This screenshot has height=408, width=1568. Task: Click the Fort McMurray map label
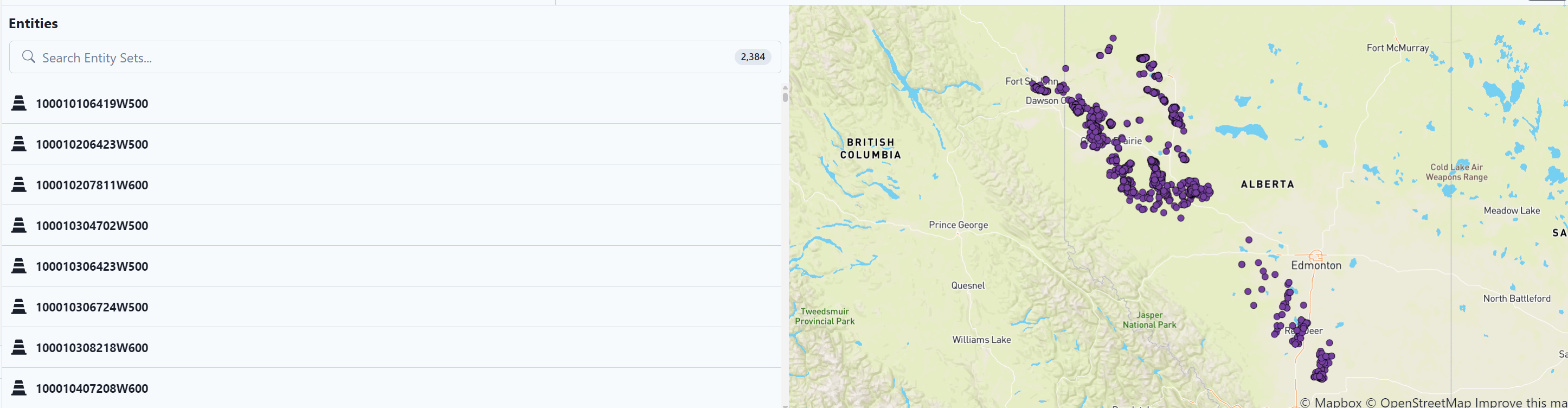tap(1398, 48)
